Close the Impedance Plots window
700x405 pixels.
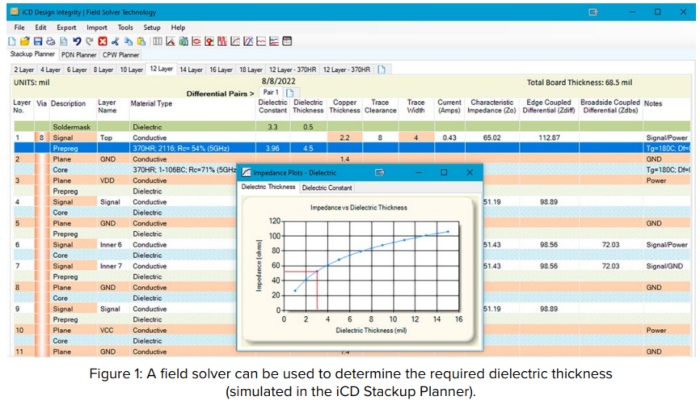pyautogui.click(x=470, y=172)
